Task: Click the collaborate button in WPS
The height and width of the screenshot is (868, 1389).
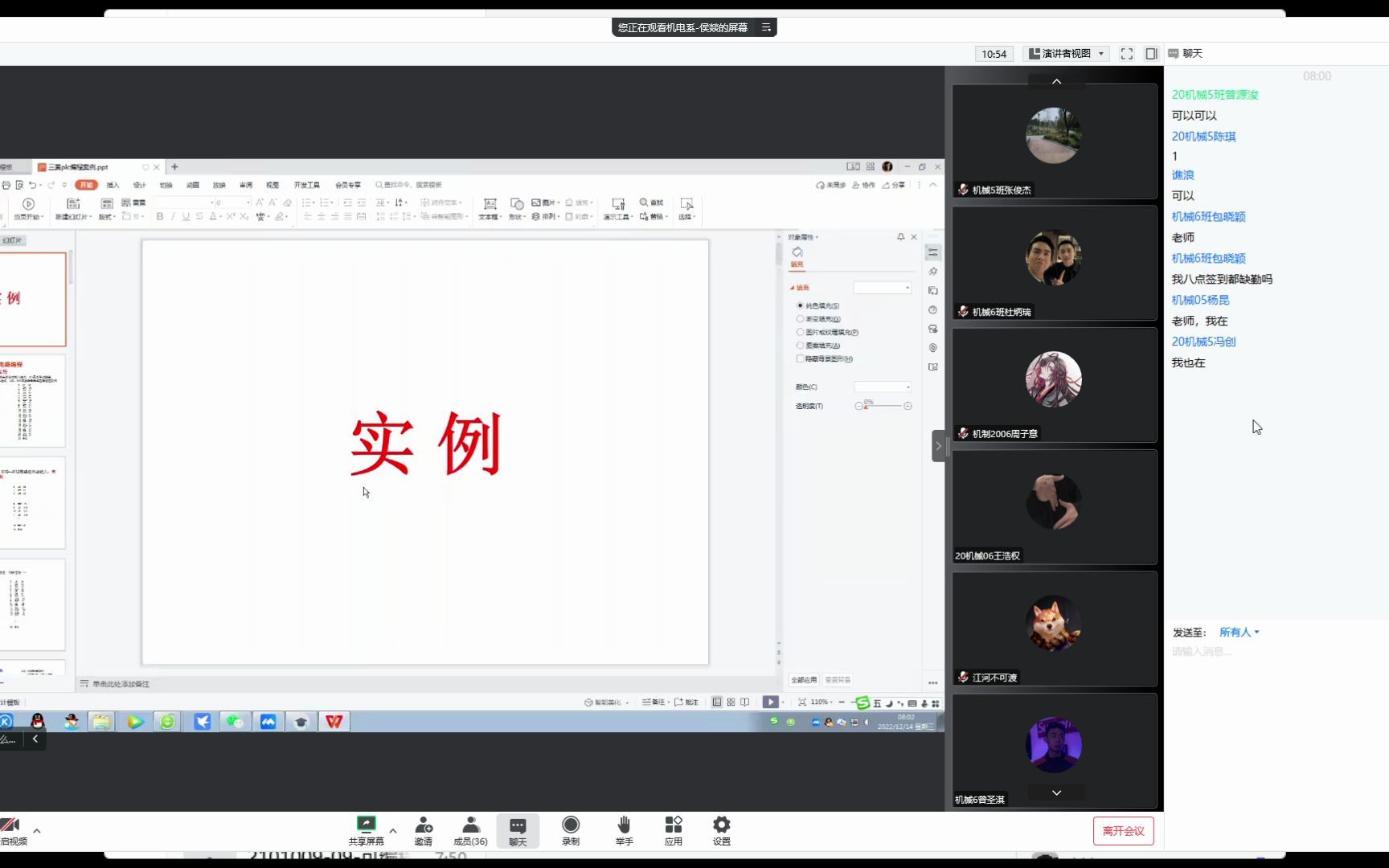Action: pos(863,185)
